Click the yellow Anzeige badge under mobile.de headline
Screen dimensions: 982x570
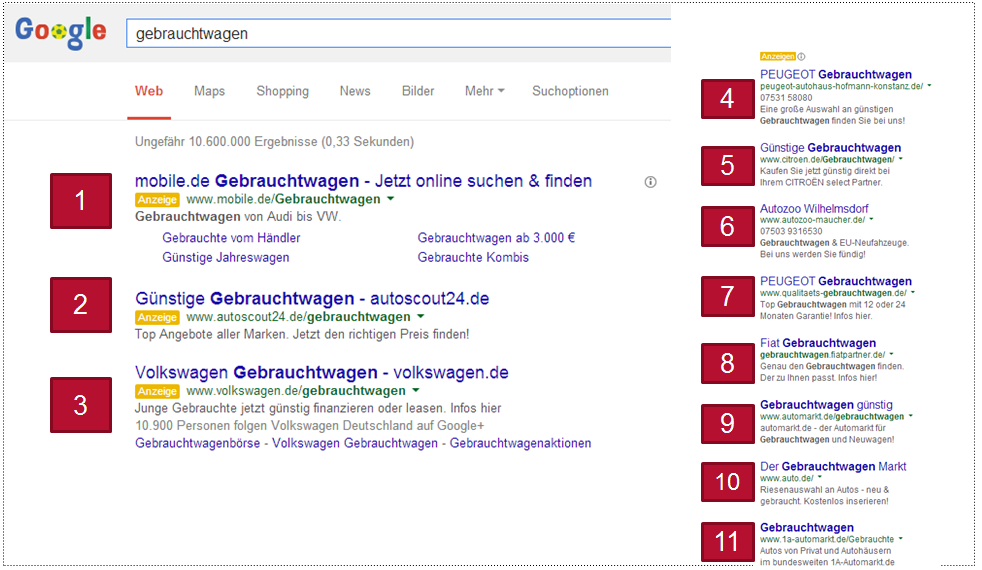coord(157,199)
